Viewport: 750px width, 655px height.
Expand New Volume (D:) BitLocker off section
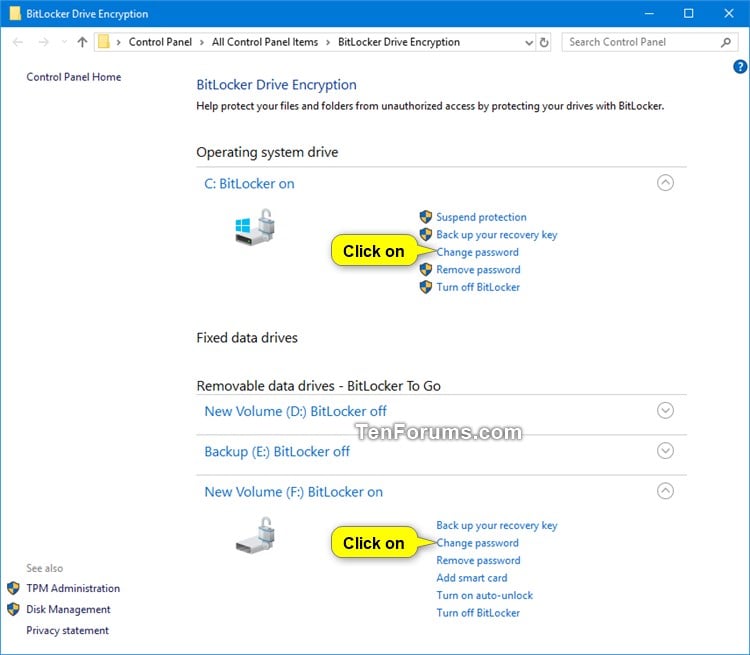(665, 411)
